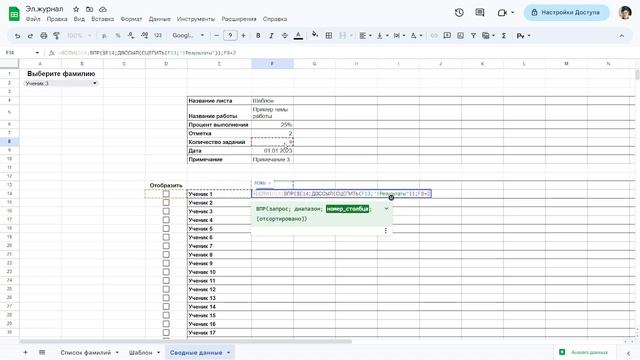
Task: Select the Paint format tool
Action: pos(57,36)
